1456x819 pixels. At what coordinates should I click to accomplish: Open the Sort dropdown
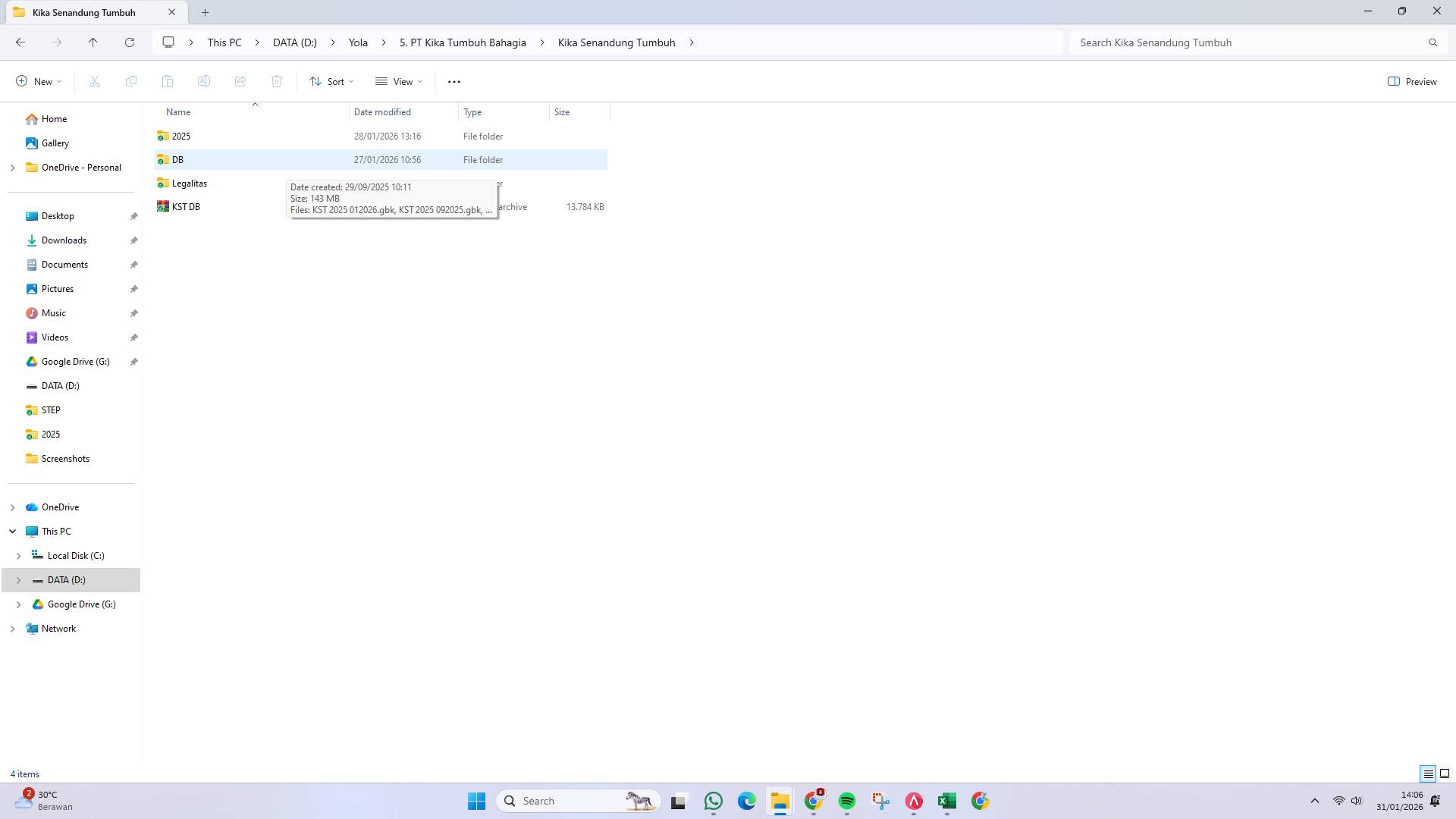[x=331, y=81]
